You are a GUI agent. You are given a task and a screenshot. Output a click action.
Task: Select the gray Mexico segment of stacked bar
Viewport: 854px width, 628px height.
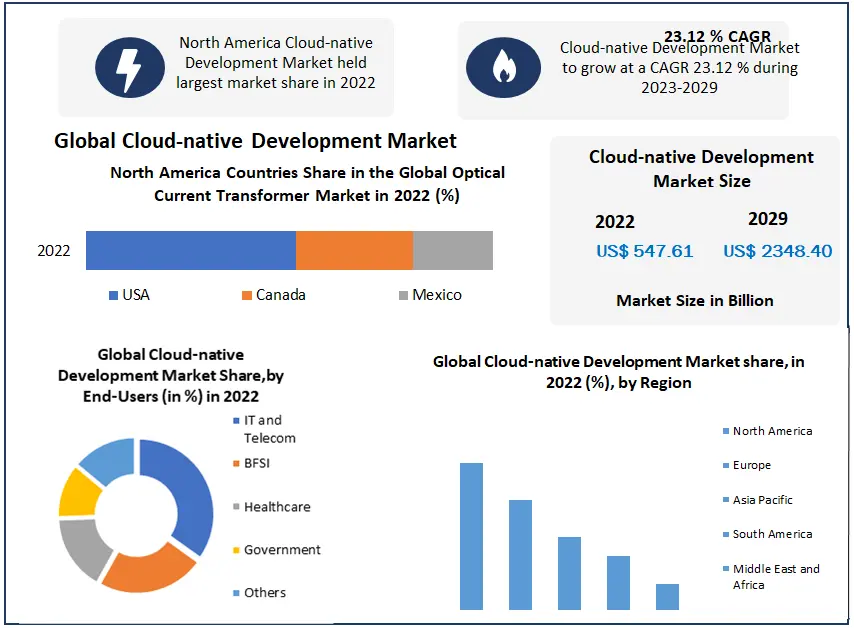tap(452, 250)
